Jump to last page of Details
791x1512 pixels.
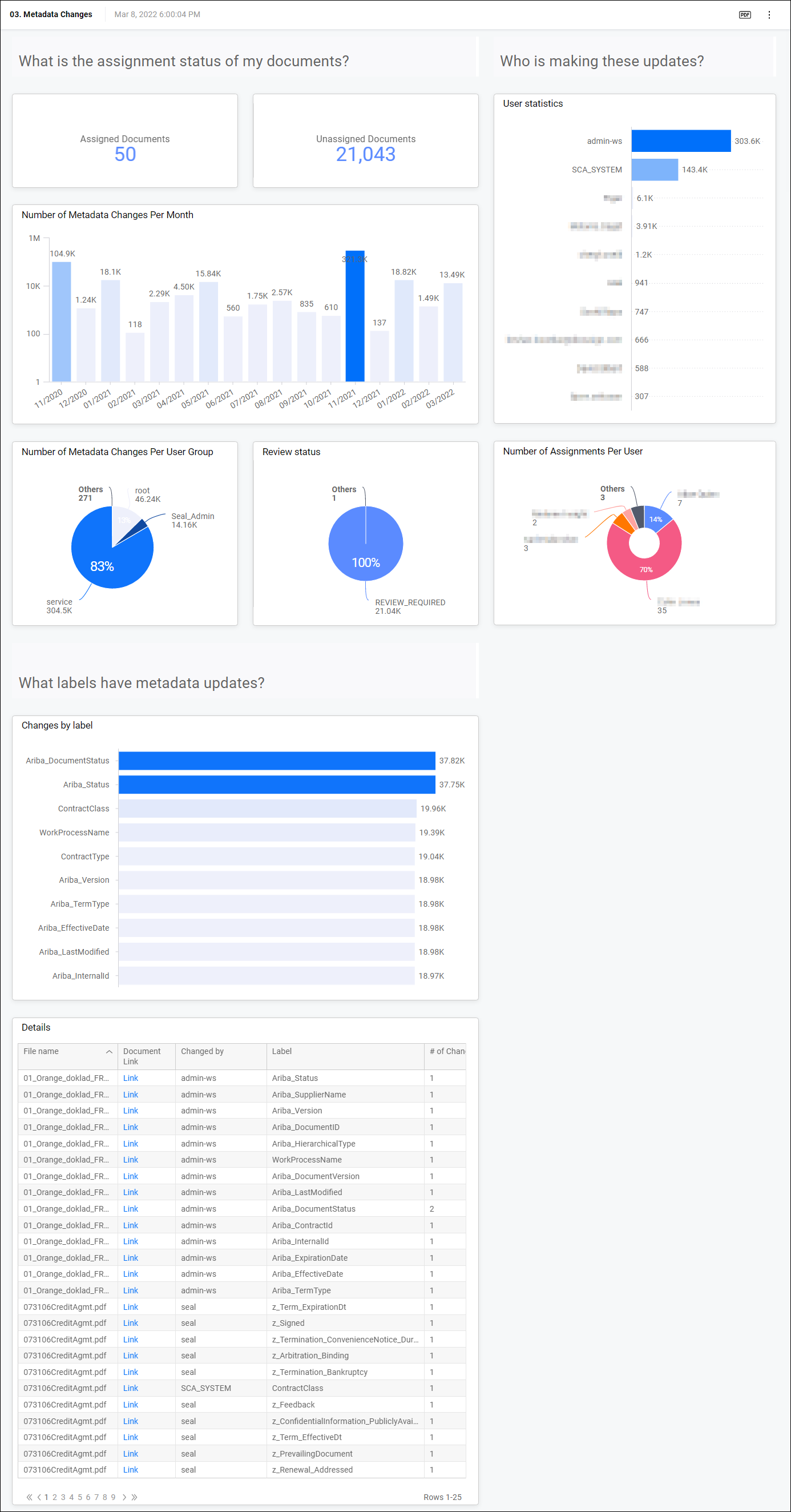134,1497
